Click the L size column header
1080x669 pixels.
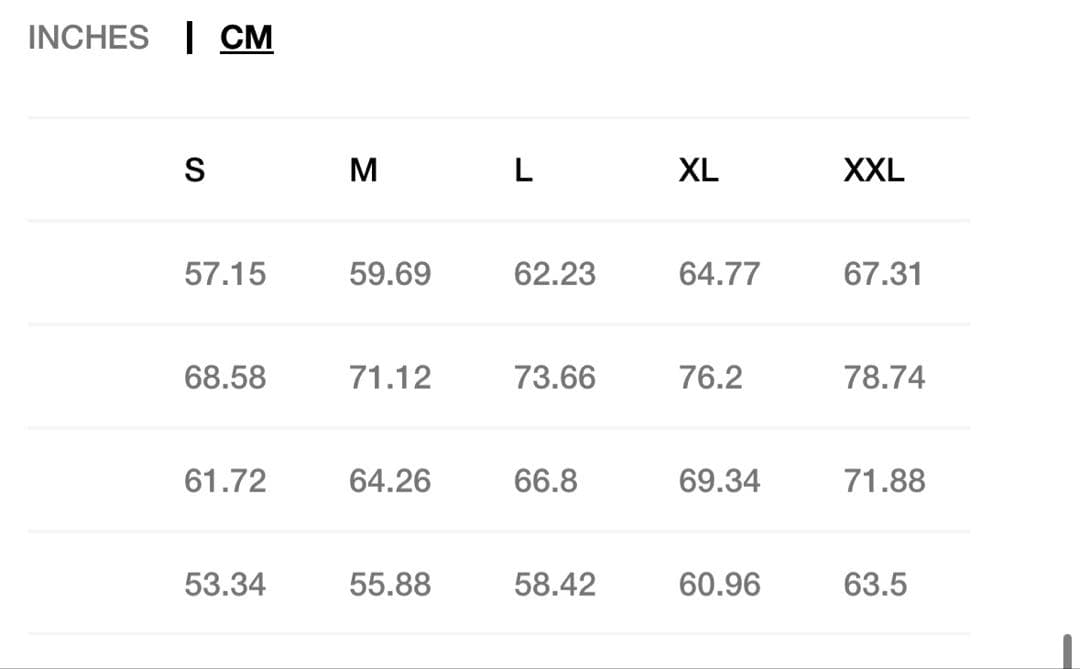(x=523, y=171)
